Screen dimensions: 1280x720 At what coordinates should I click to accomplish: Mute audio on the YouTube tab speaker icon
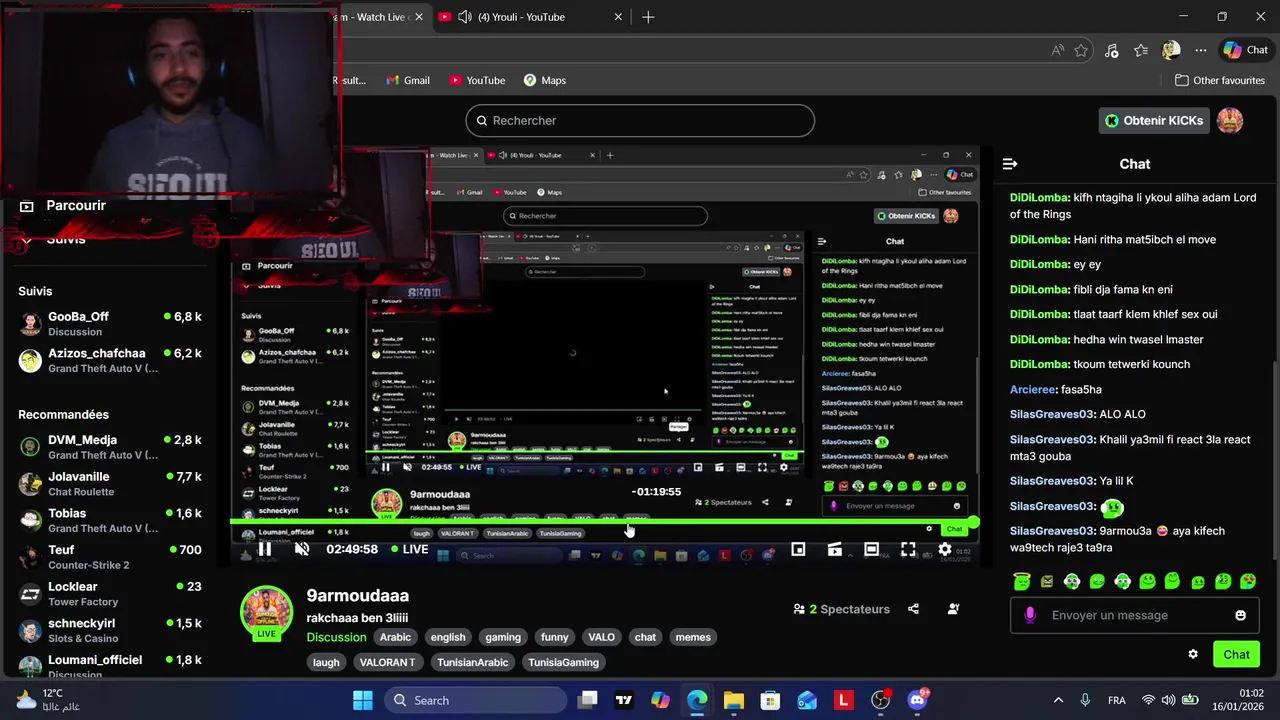(x=464, y=17)
